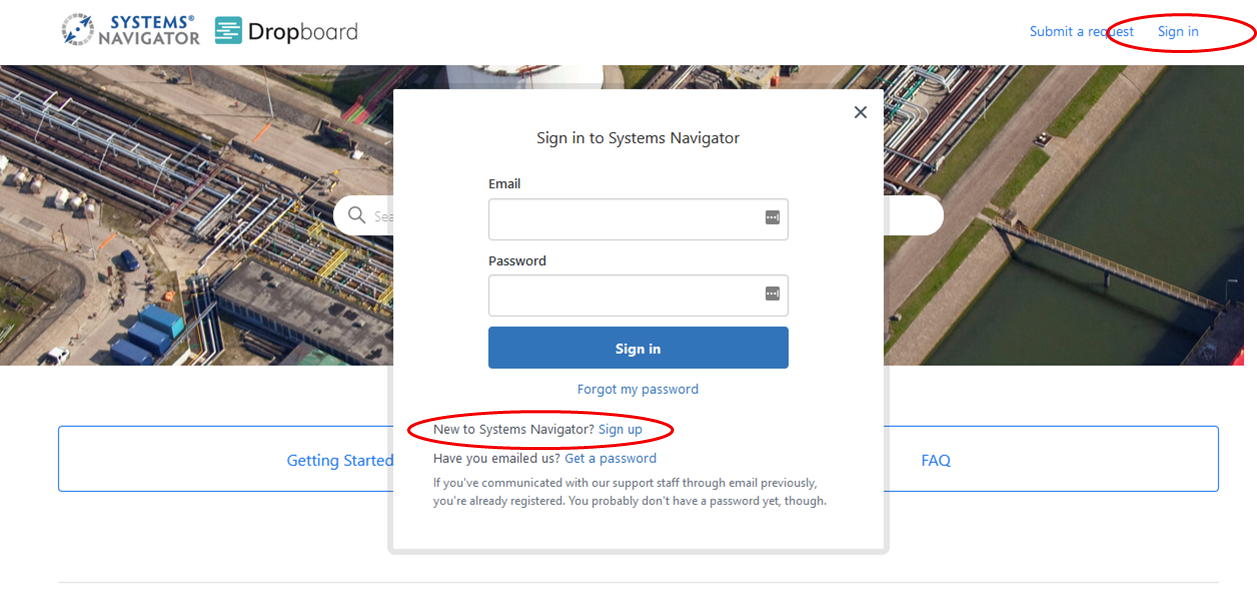This screenshot has width=1257, height=598.
Task: Click the magnifying glass search icon
Action: point(357,215)
